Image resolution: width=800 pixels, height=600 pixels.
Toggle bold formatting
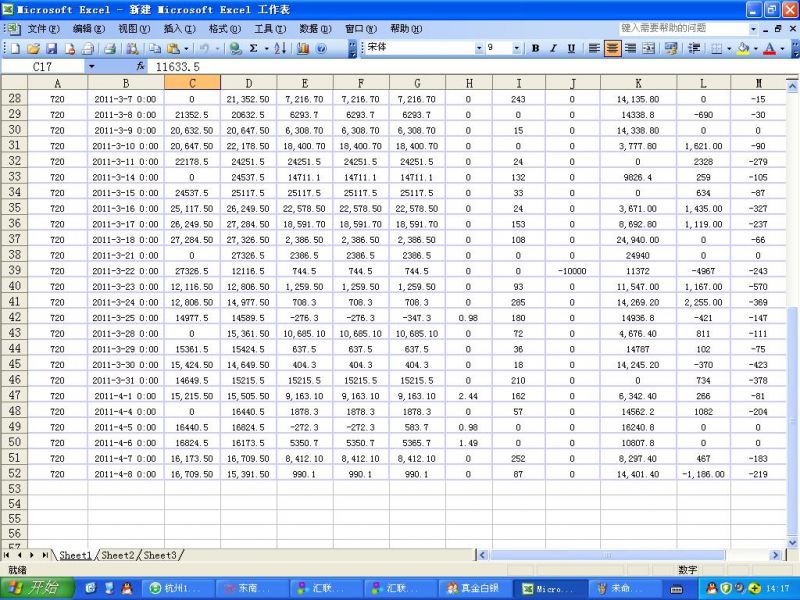pyautogui.click(x=535, y=47)
